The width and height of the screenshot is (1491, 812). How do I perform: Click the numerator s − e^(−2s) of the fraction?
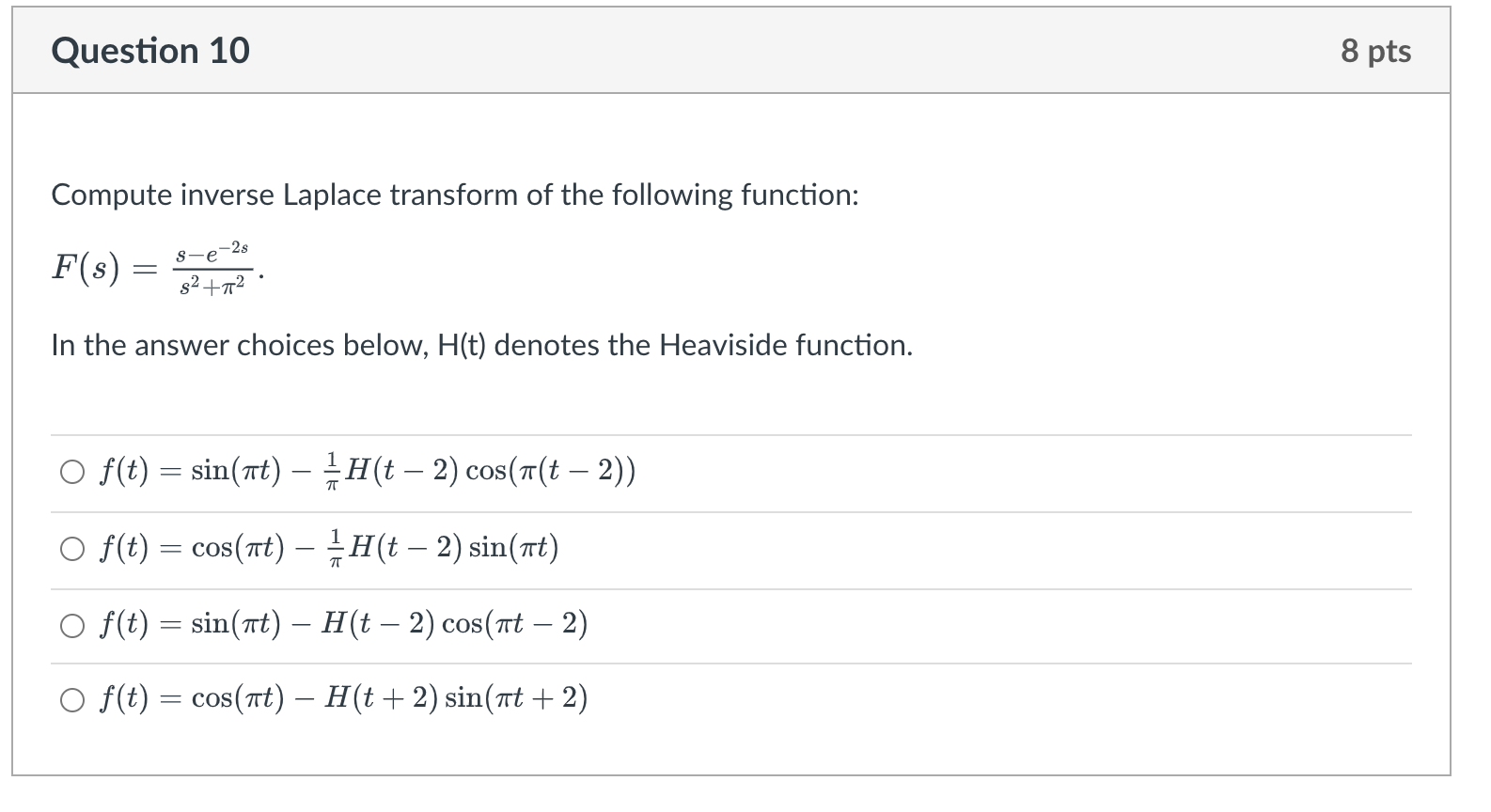coord(212,253)
